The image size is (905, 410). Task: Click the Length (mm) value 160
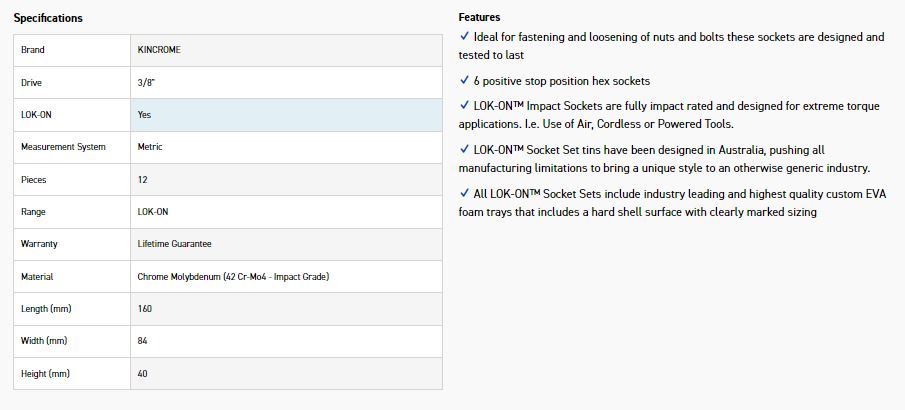tap(145, 309)
